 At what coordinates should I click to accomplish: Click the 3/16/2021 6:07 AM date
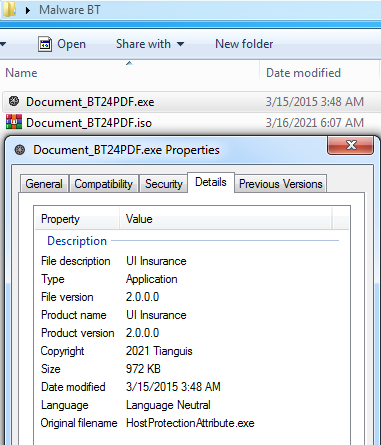314,123
